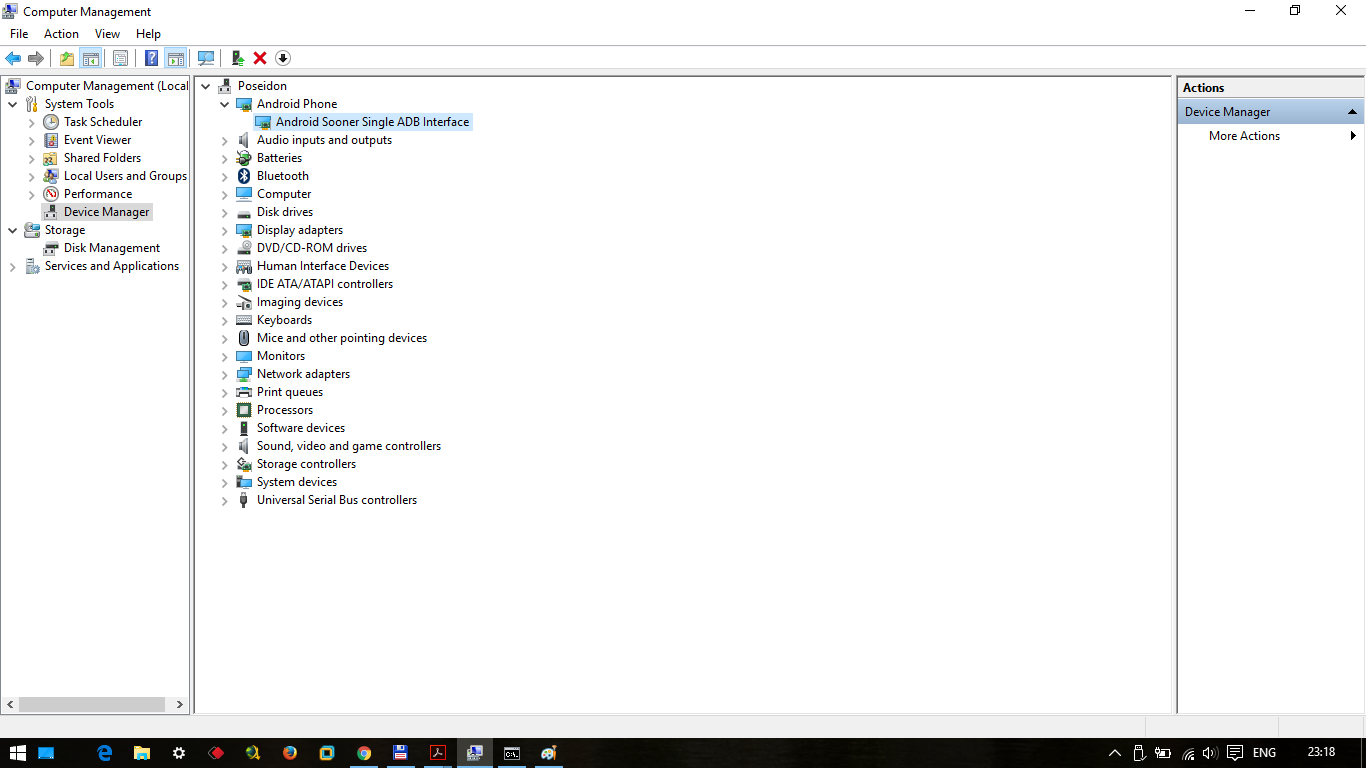Select Shared Folders in the console tree

(102, 158)
